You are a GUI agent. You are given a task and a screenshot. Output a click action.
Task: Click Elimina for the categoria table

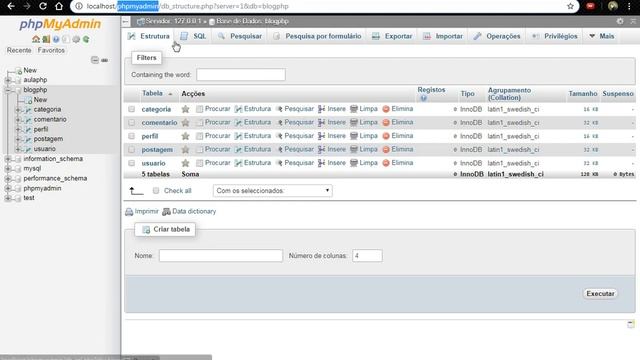coord(398,109)
